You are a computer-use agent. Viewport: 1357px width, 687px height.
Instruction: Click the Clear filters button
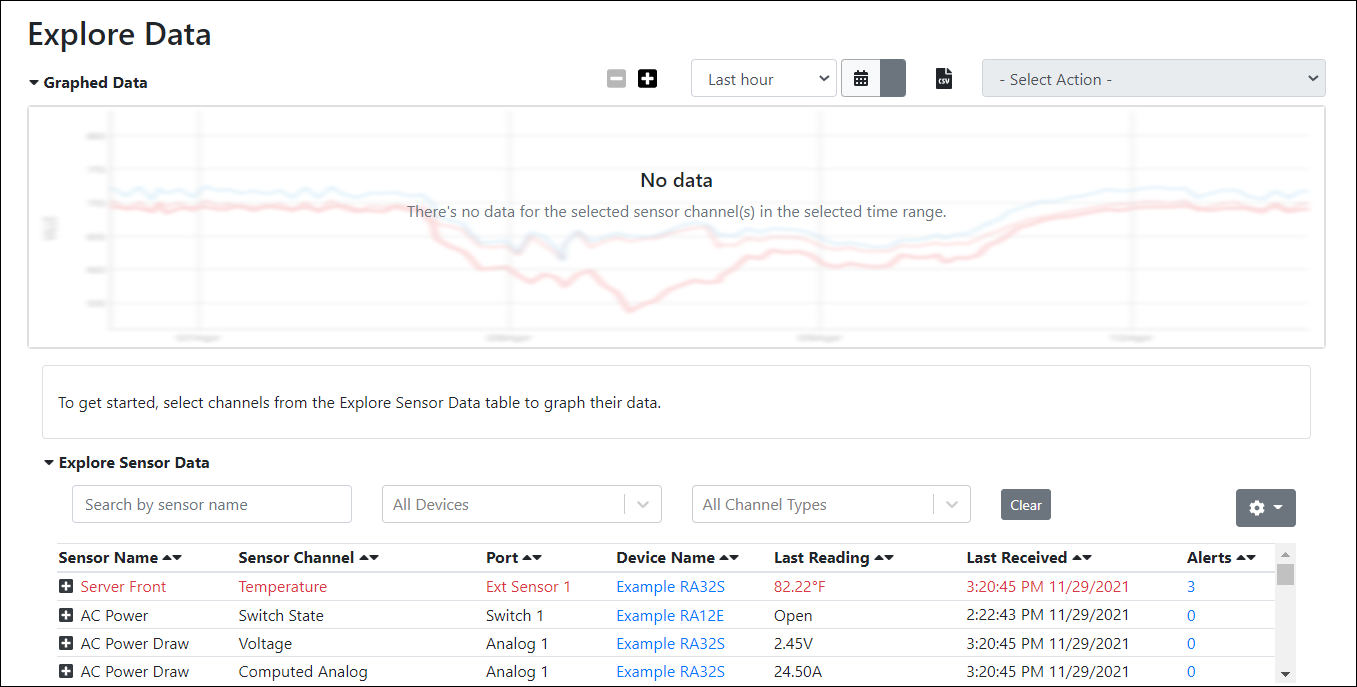pos(1025,505)
